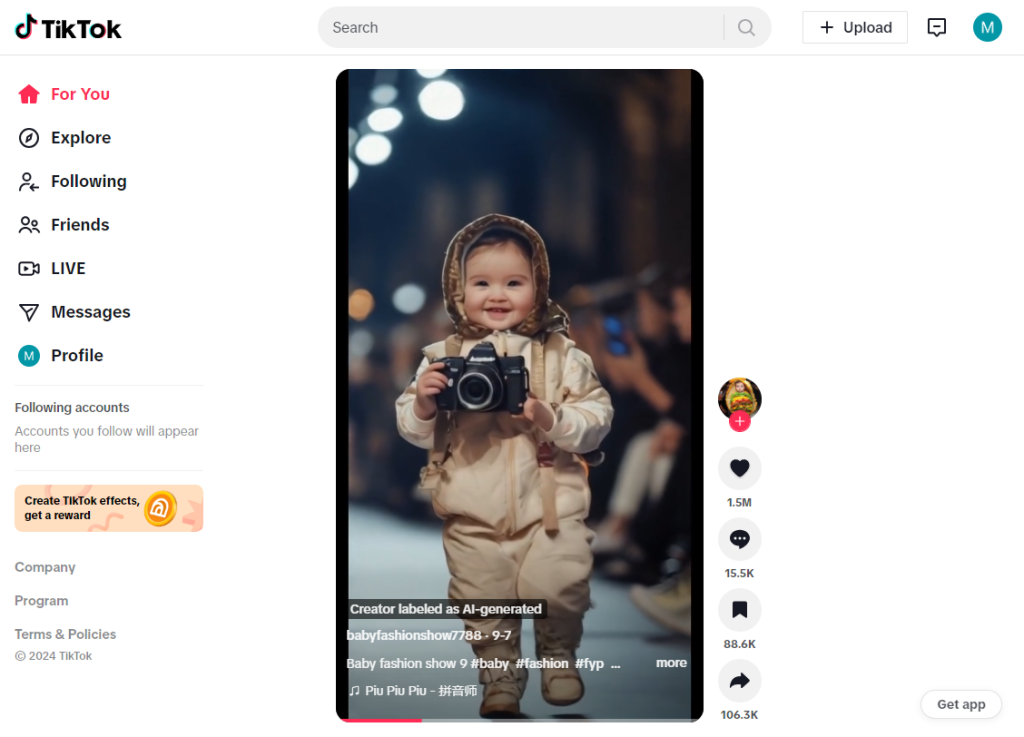Click the search magnifier icon

coord(746,28)
